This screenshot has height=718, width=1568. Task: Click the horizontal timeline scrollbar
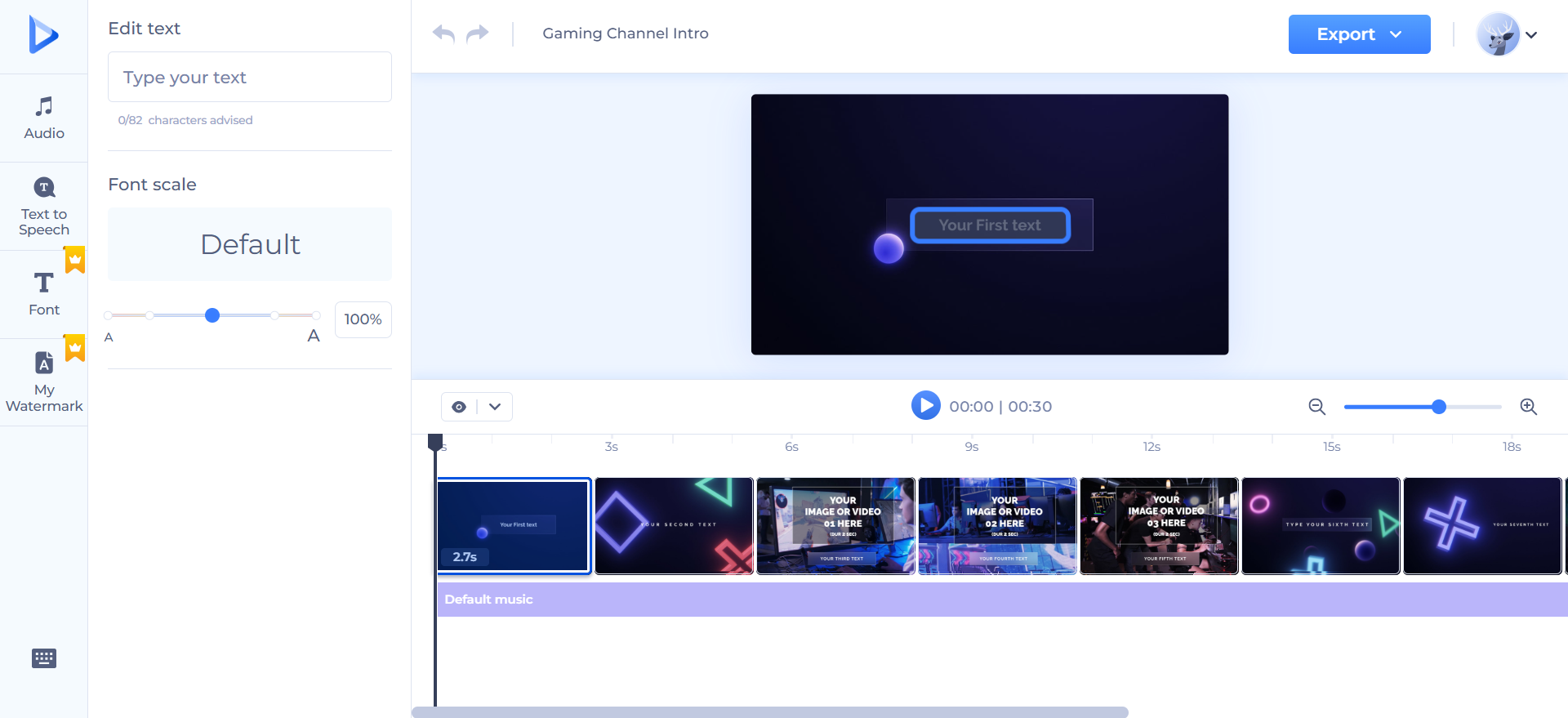(770, 712)
